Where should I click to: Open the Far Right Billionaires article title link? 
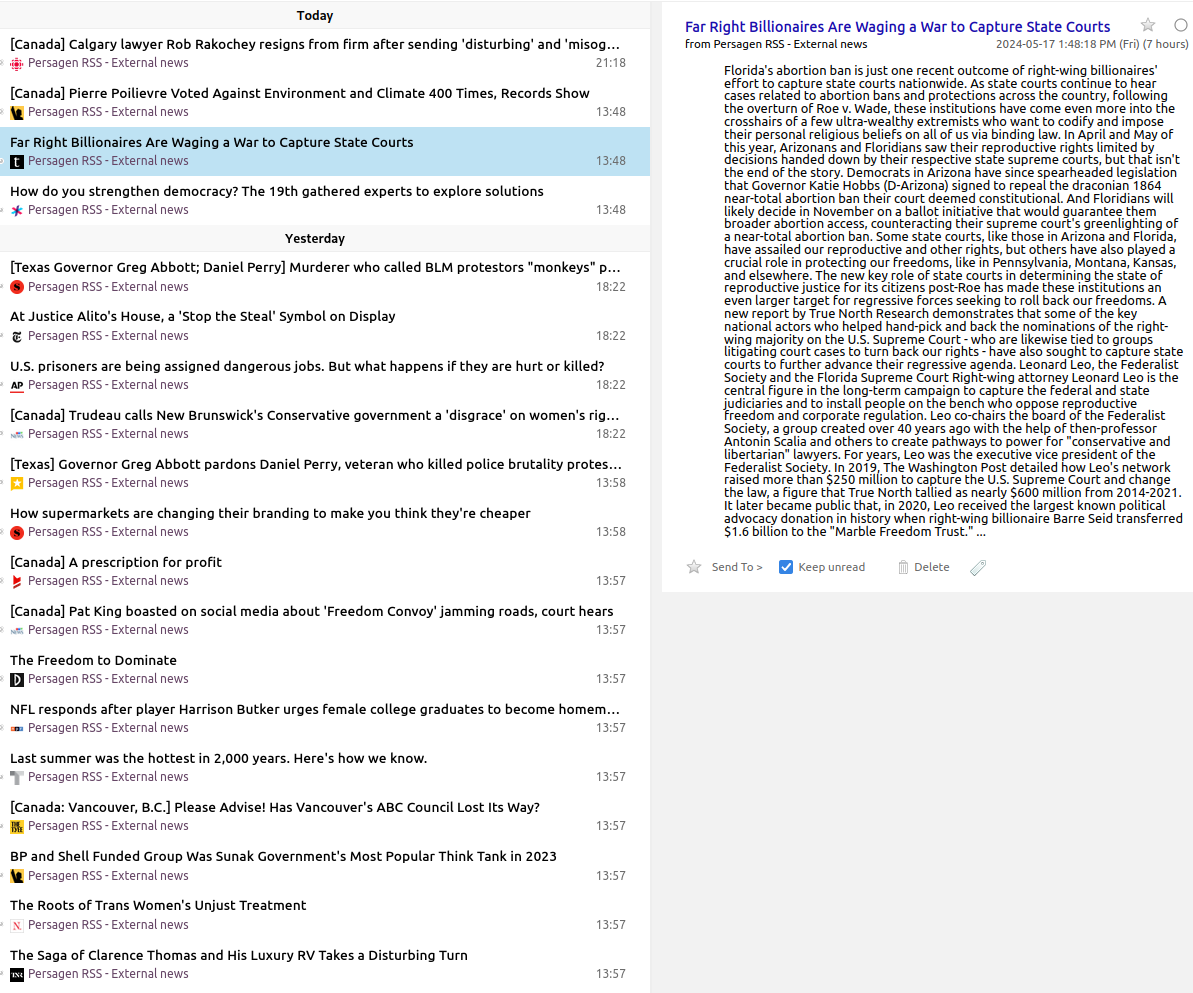897,27
